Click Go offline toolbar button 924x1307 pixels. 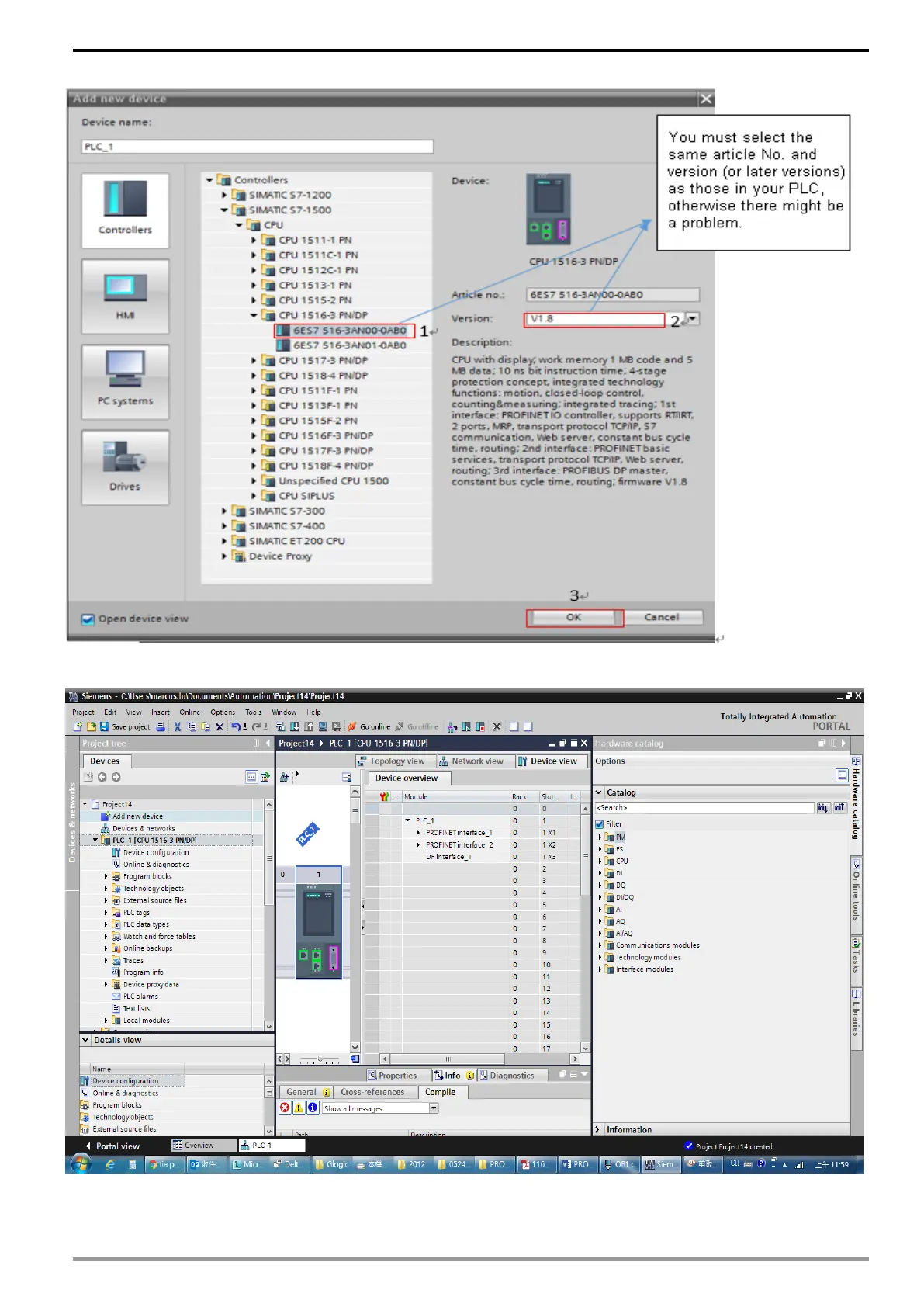point(417,727)
